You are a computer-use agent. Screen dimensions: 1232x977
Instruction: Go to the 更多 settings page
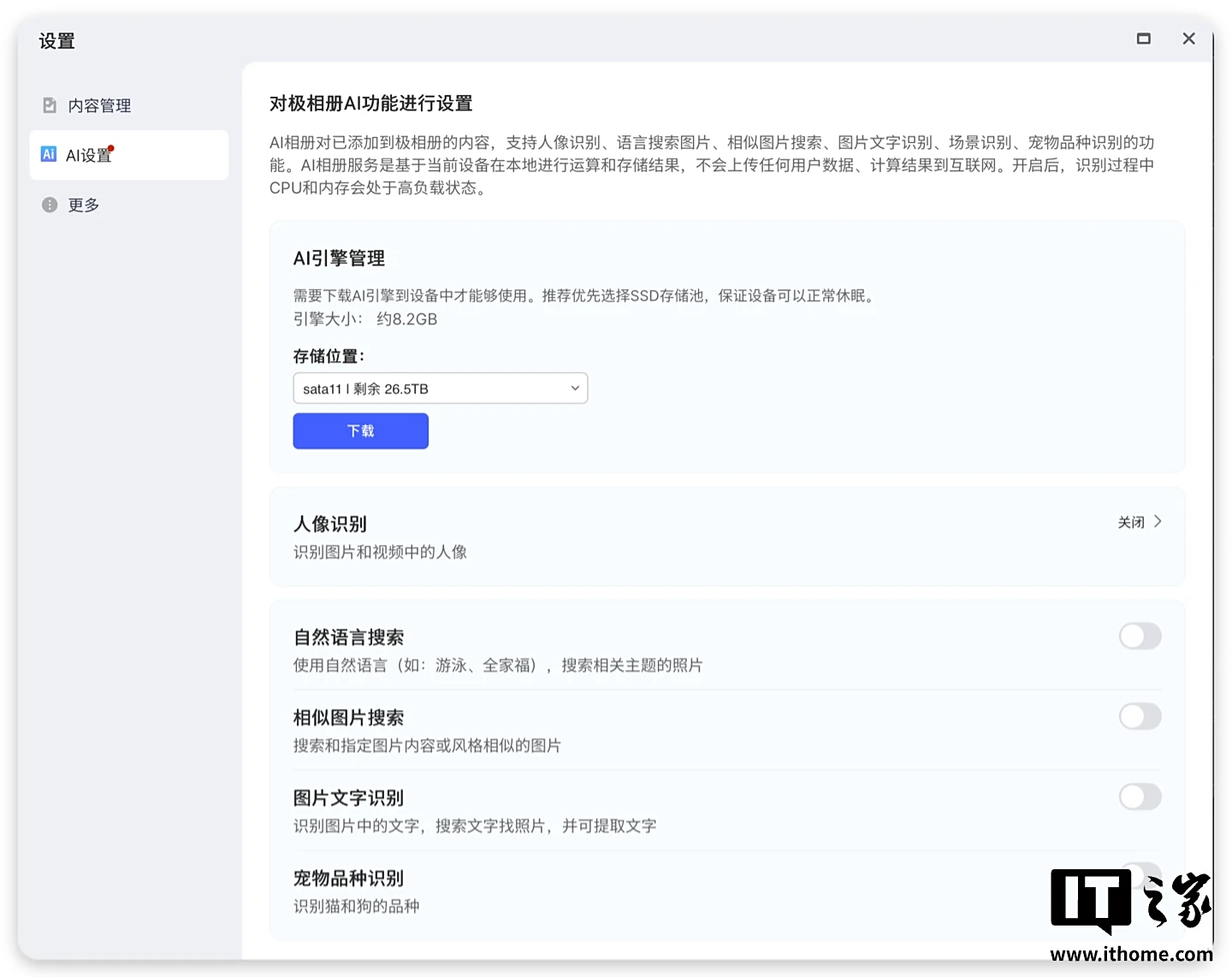click(84, 204)
